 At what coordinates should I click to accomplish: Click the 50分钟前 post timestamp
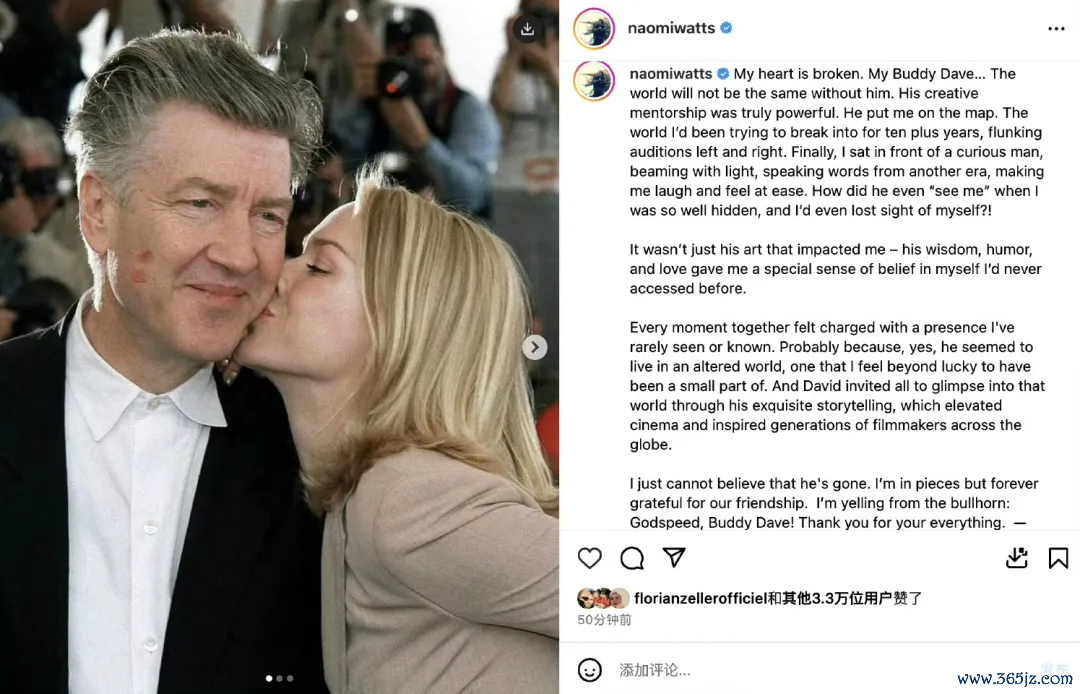[604, 620]
